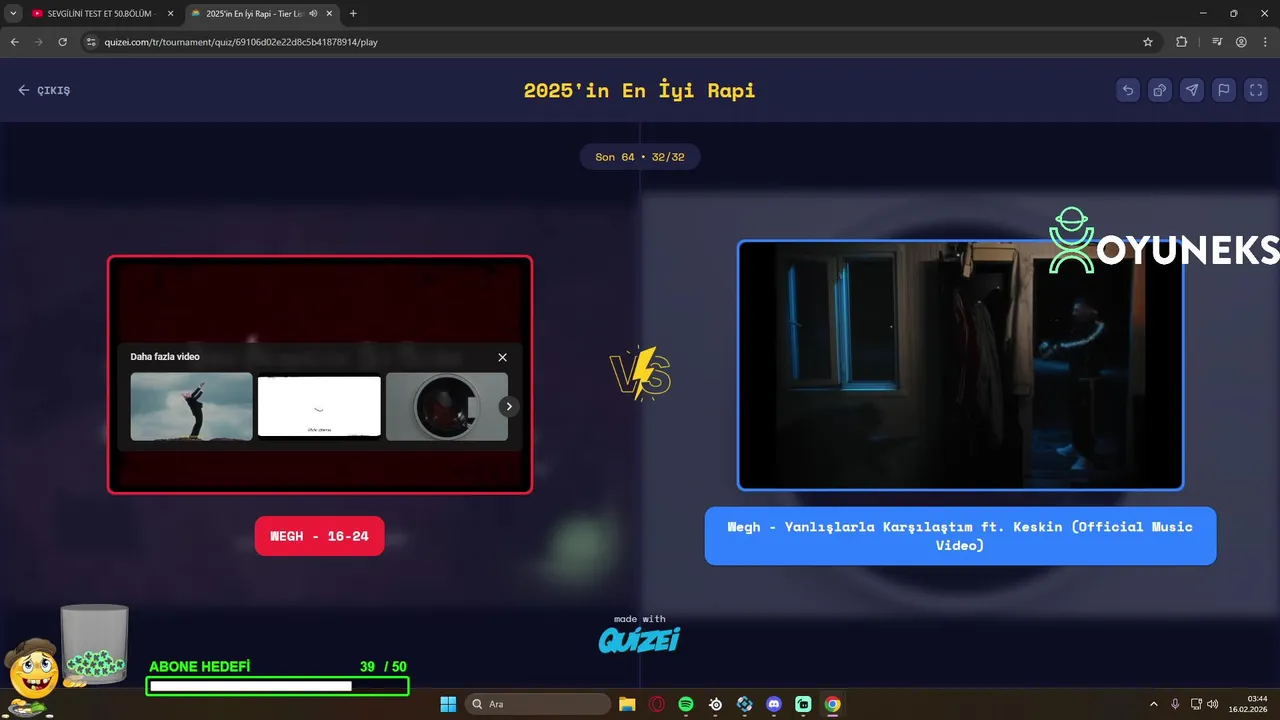Click the Son 64 • 32/32 round indicator
This screenshot has width=1280, height=720.
pyautogui.click(x=640, y=157)
